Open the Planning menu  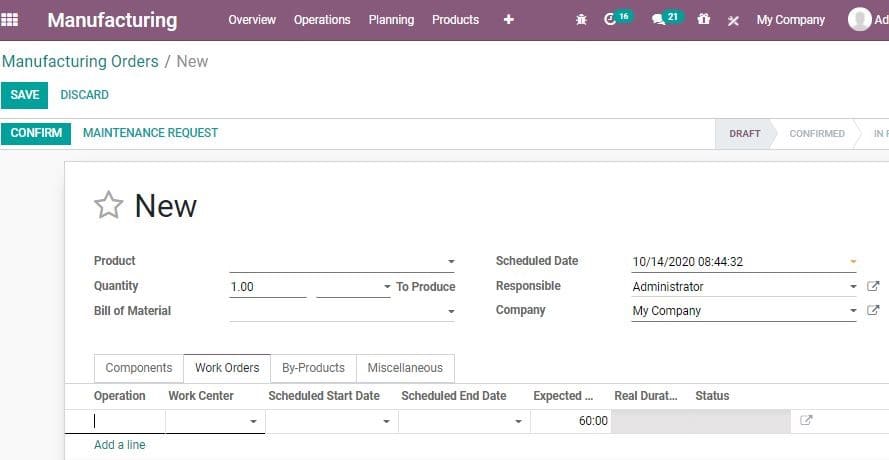391,20
